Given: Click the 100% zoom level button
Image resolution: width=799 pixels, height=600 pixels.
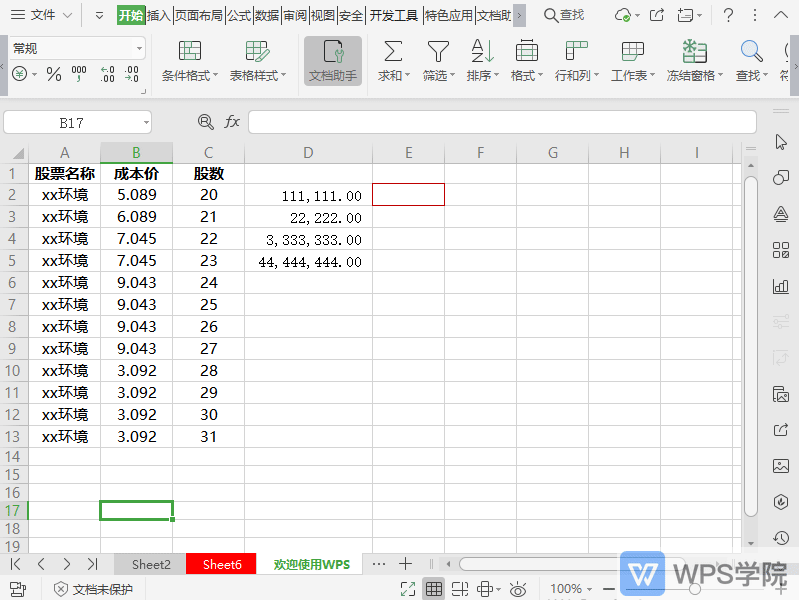Looking at the screenshot, I should point(566,589).
